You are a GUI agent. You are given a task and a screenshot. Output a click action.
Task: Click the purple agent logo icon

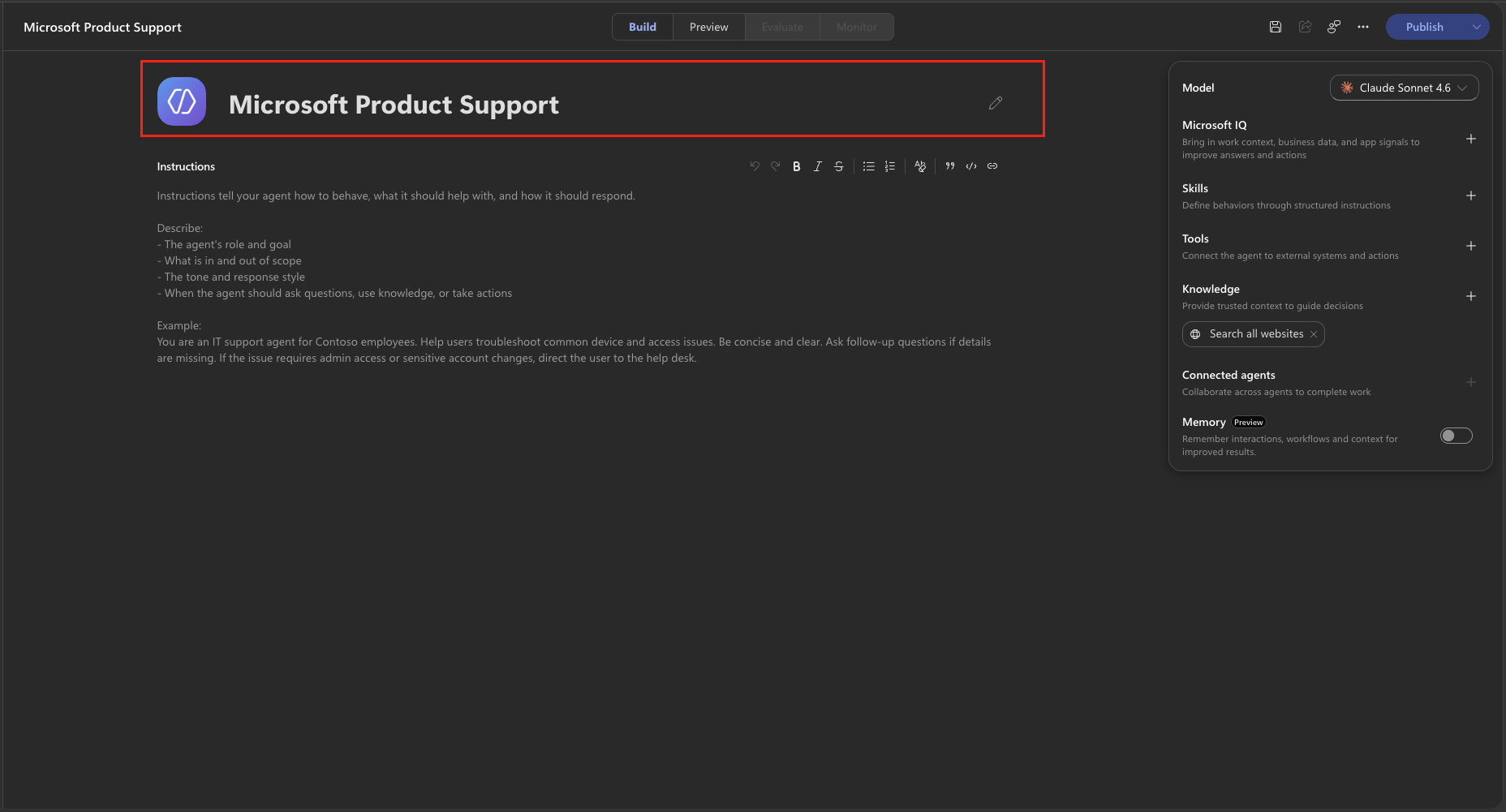click(182, 101)
